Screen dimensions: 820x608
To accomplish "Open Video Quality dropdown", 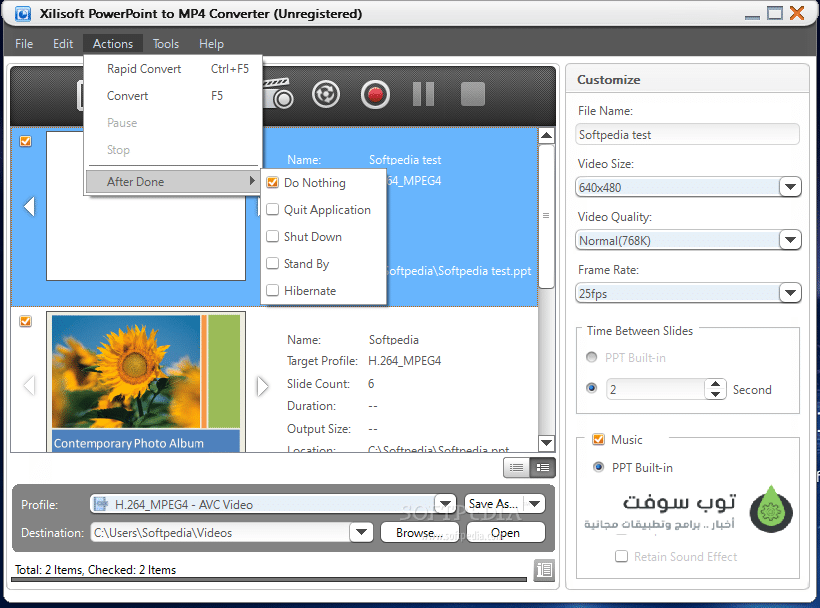I will tap(790, 240).
